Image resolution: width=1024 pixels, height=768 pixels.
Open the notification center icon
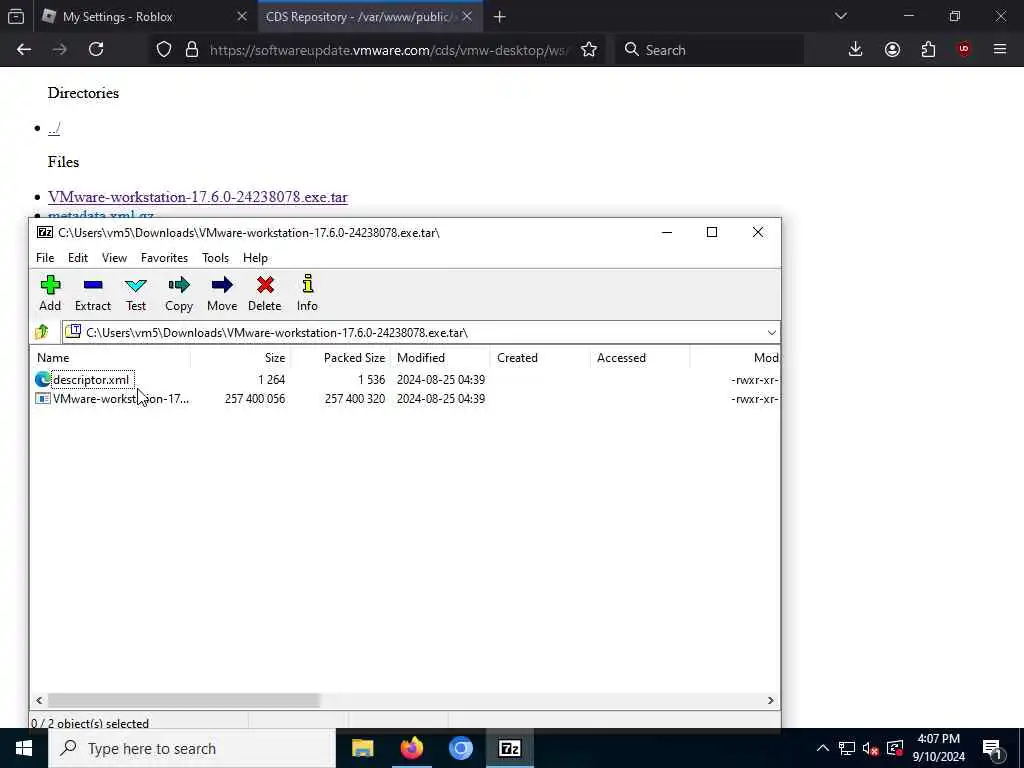(x=993, y=748)
